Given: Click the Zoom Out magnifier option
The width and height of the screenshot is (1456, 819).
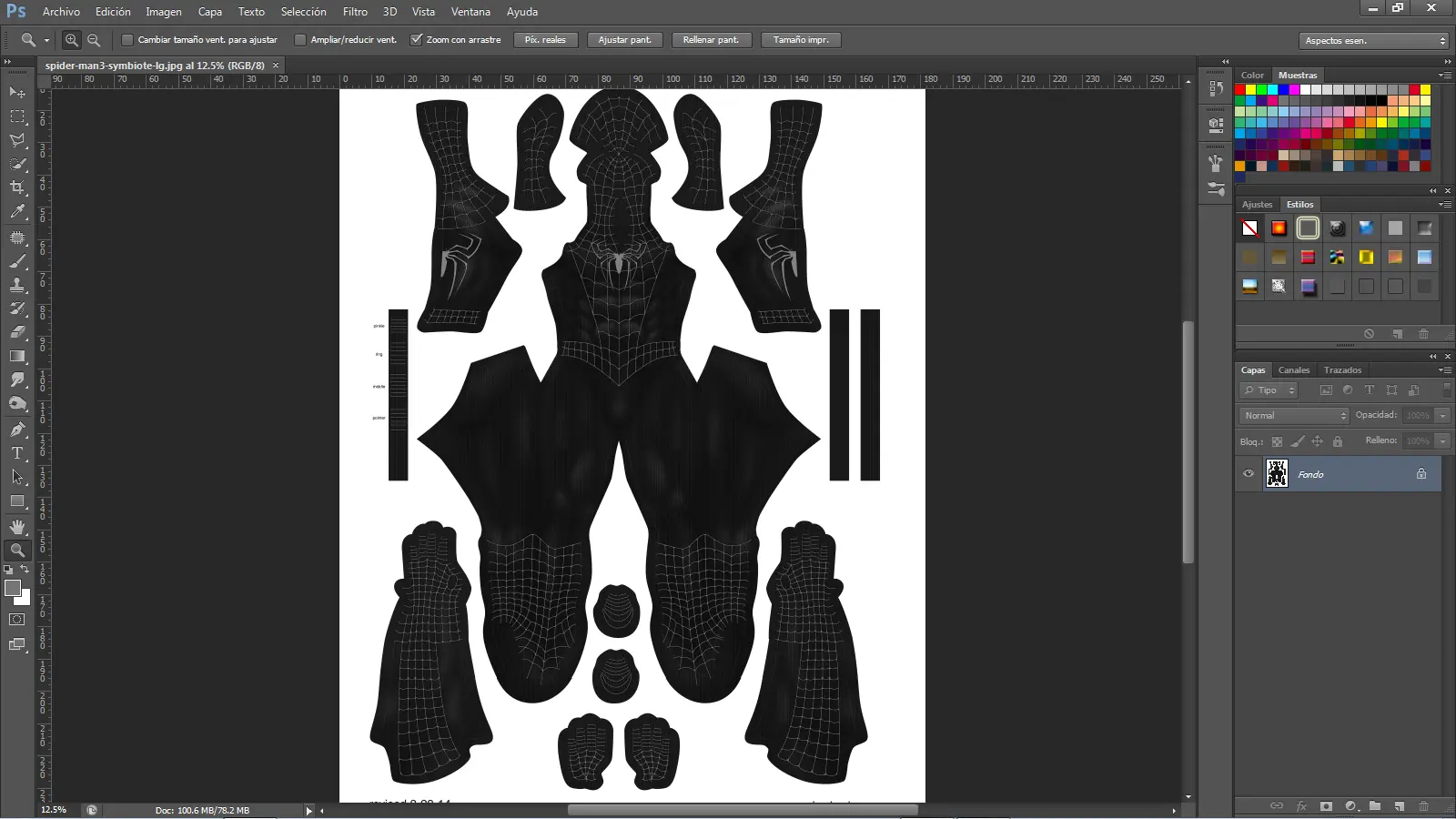Looking at the screenshot, I should pos(93,40).
